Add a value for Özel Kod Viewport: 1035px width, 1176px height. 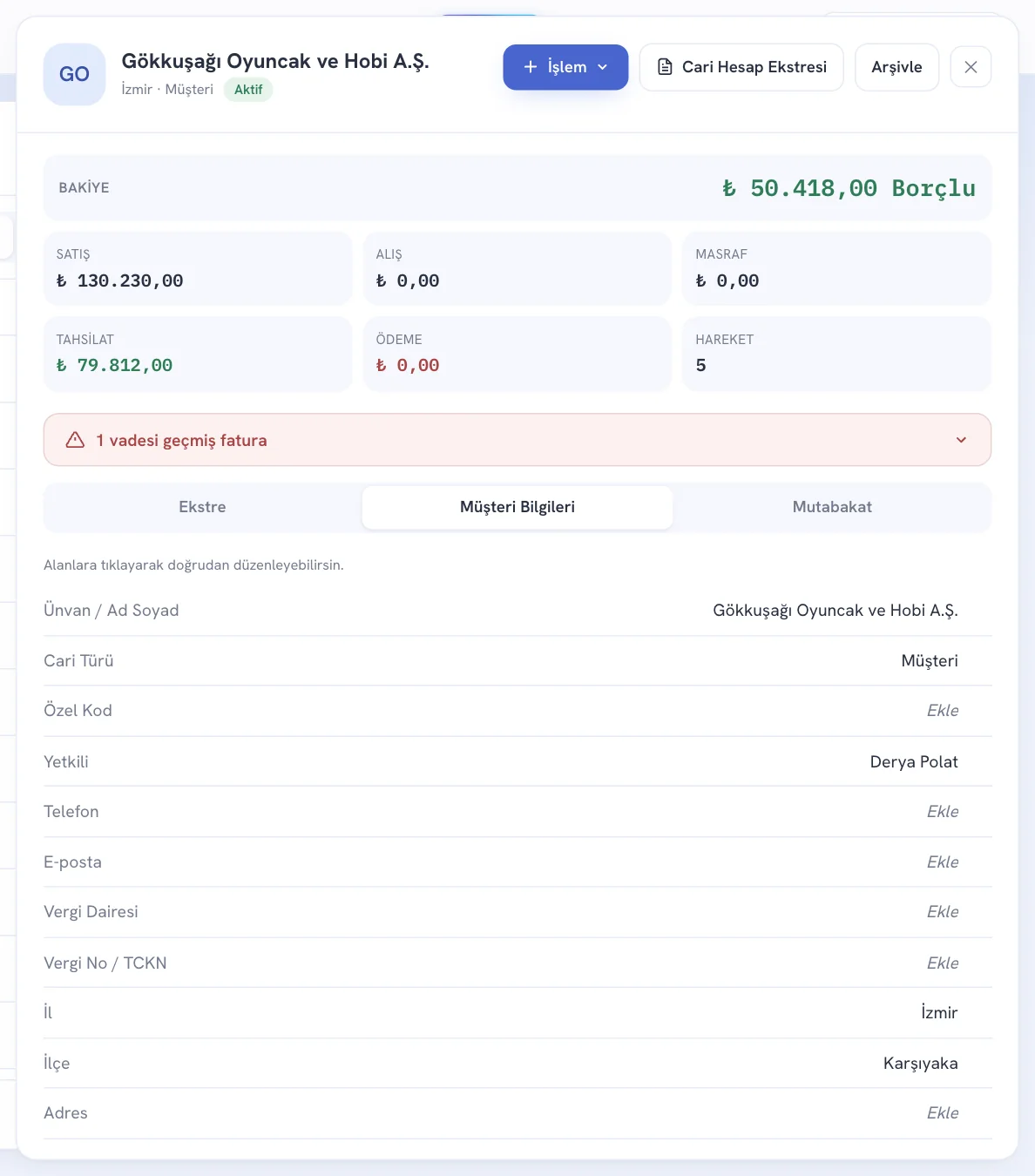tap(943, 711)
